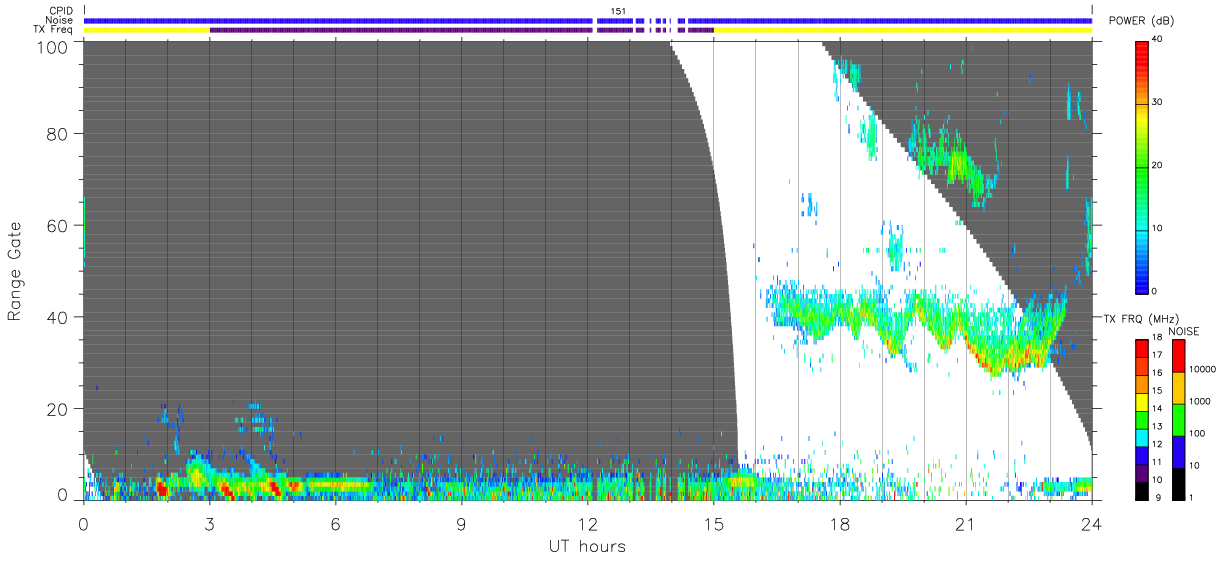Click the Range Gate axis label
1228x567 pixels.
(15, 270)
